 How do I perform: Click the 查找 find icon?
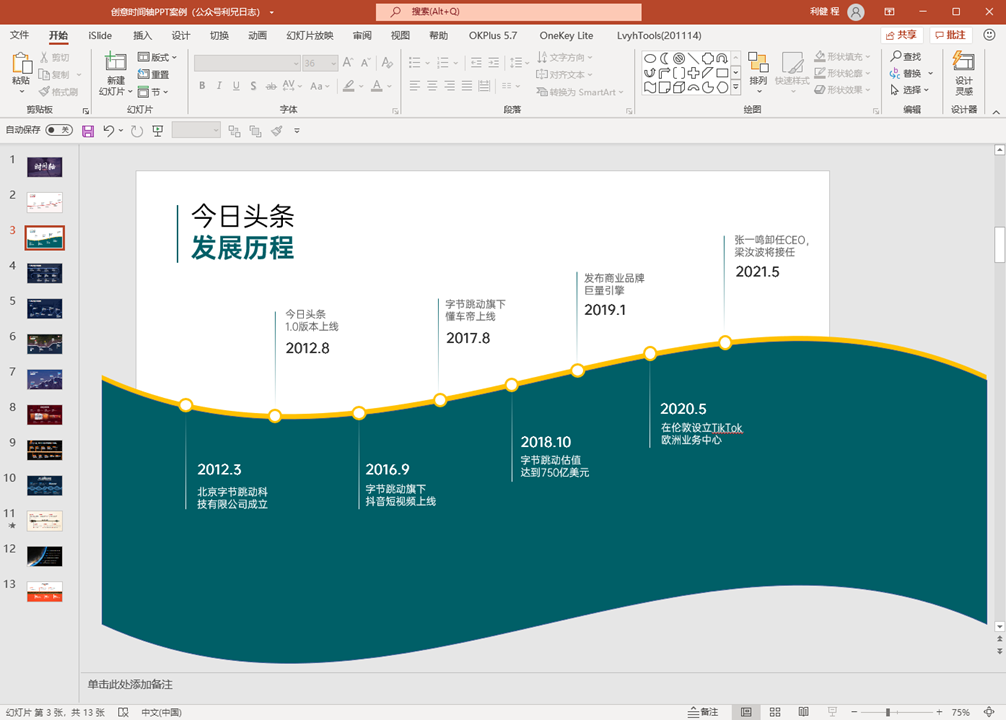[905, 56]
